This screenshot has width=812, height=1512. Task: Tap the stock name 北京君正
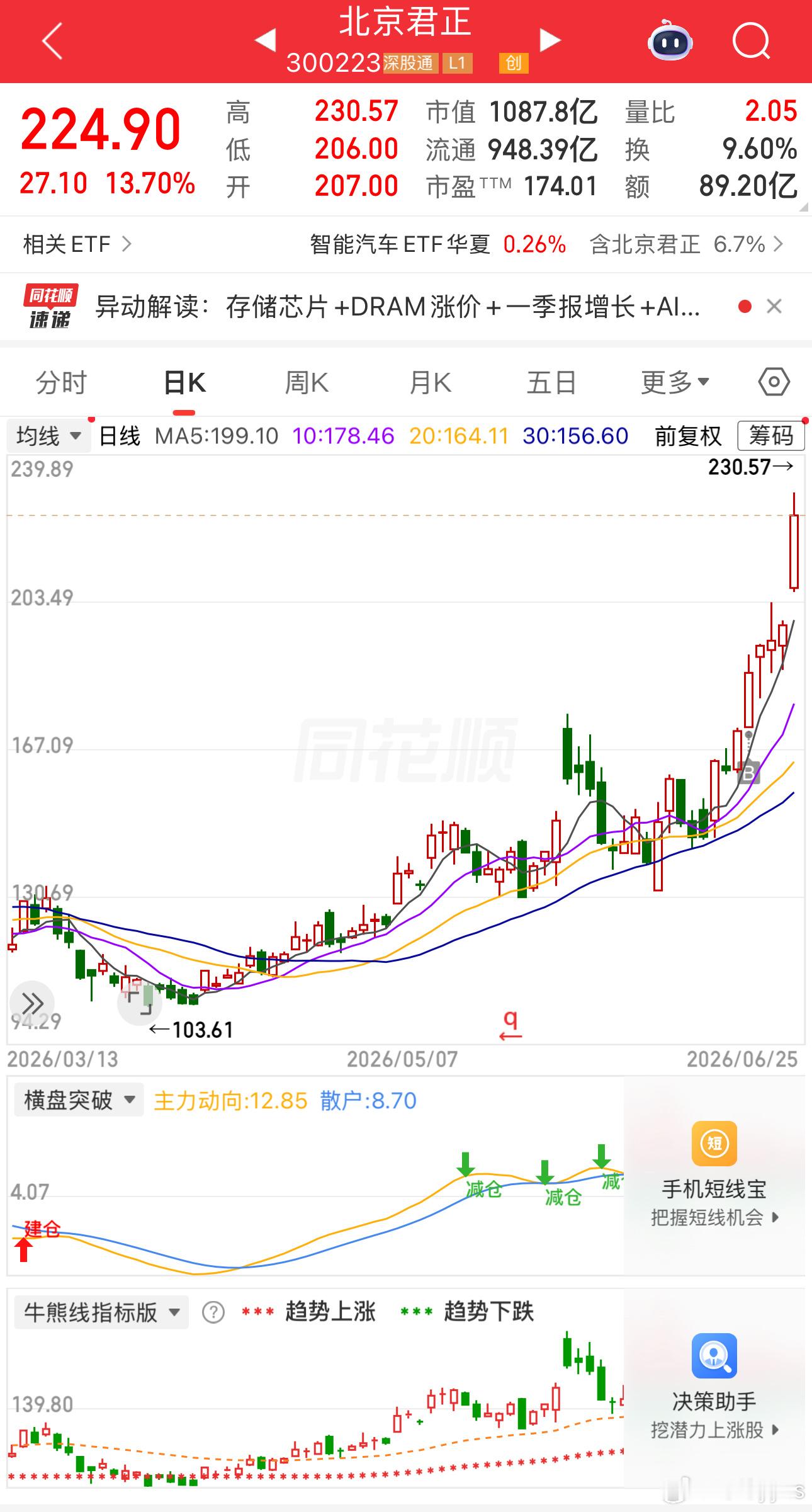point(405,21)
